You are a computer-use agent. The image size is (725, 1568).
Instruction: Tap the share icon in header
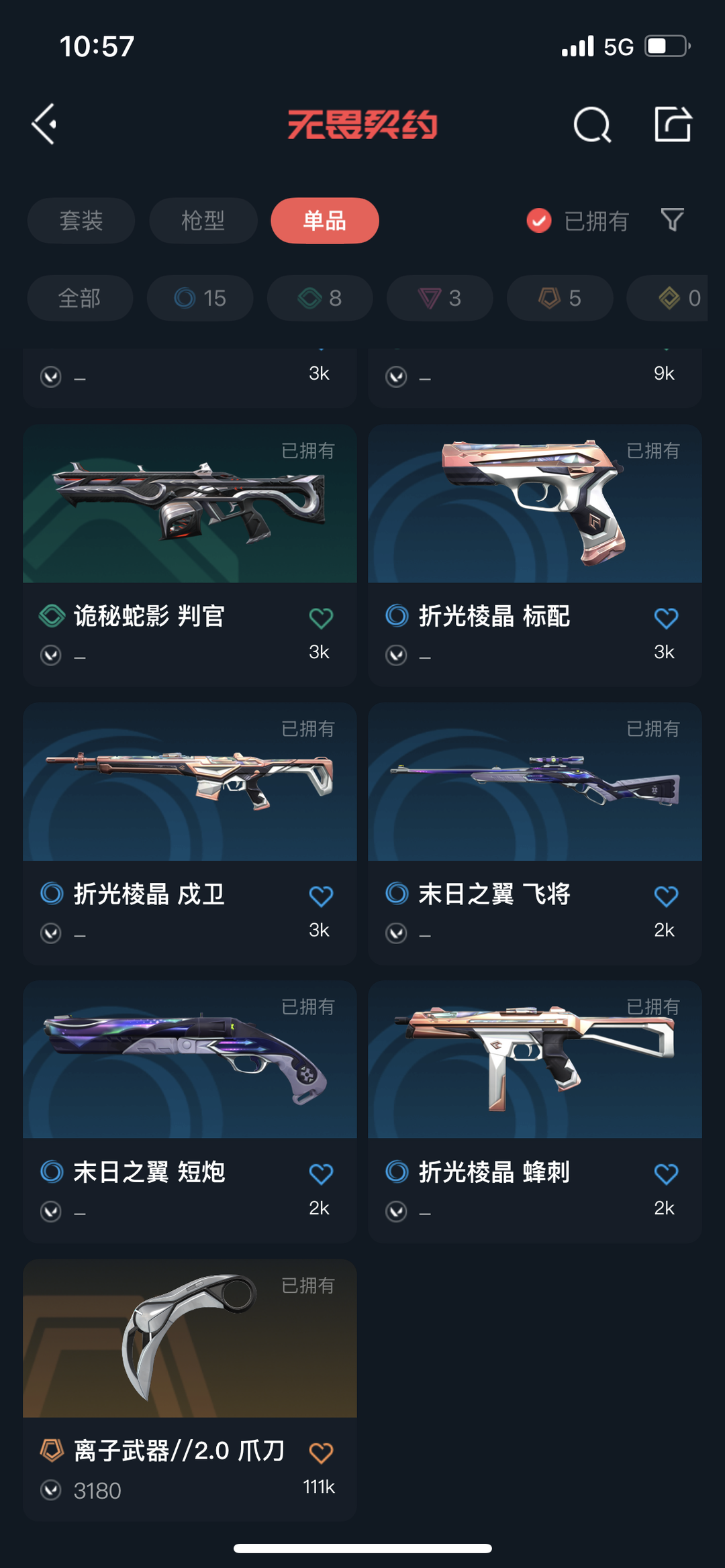(x=673, y=124)
